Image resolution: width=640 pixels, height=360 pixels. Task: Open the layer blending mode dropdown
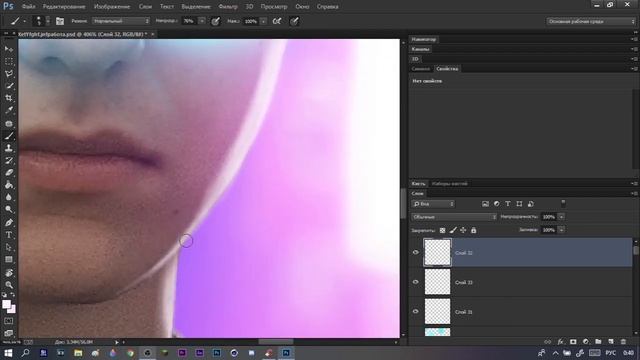pos(454,217)
